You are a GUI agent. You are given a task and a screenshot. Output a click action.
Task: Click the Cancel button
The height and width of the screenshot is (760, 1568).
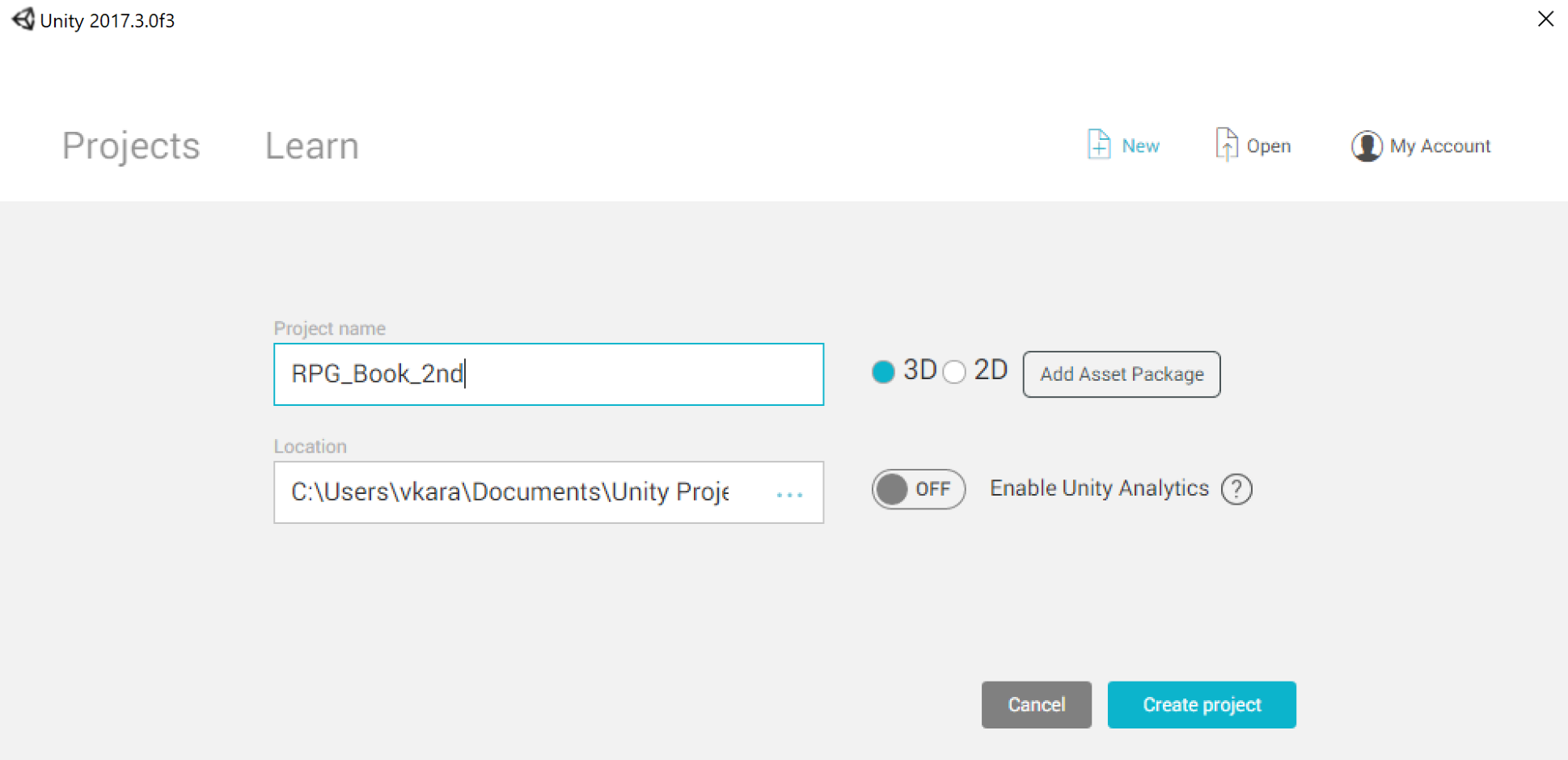1037,705
